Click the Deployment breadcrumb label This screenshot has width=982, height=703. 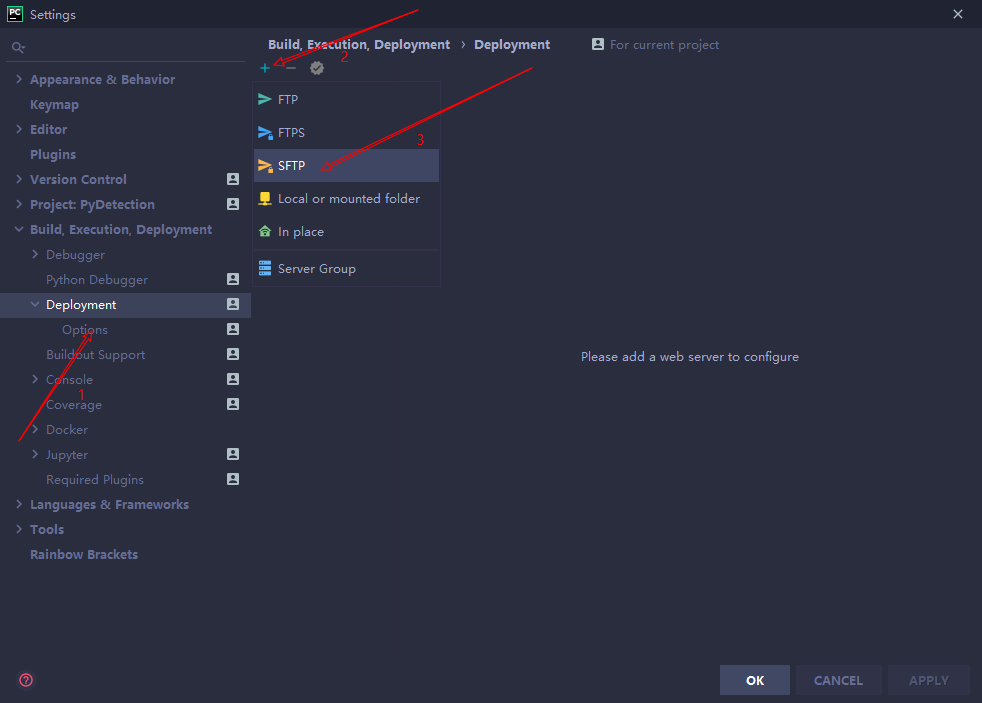click(x=512, y=44)
